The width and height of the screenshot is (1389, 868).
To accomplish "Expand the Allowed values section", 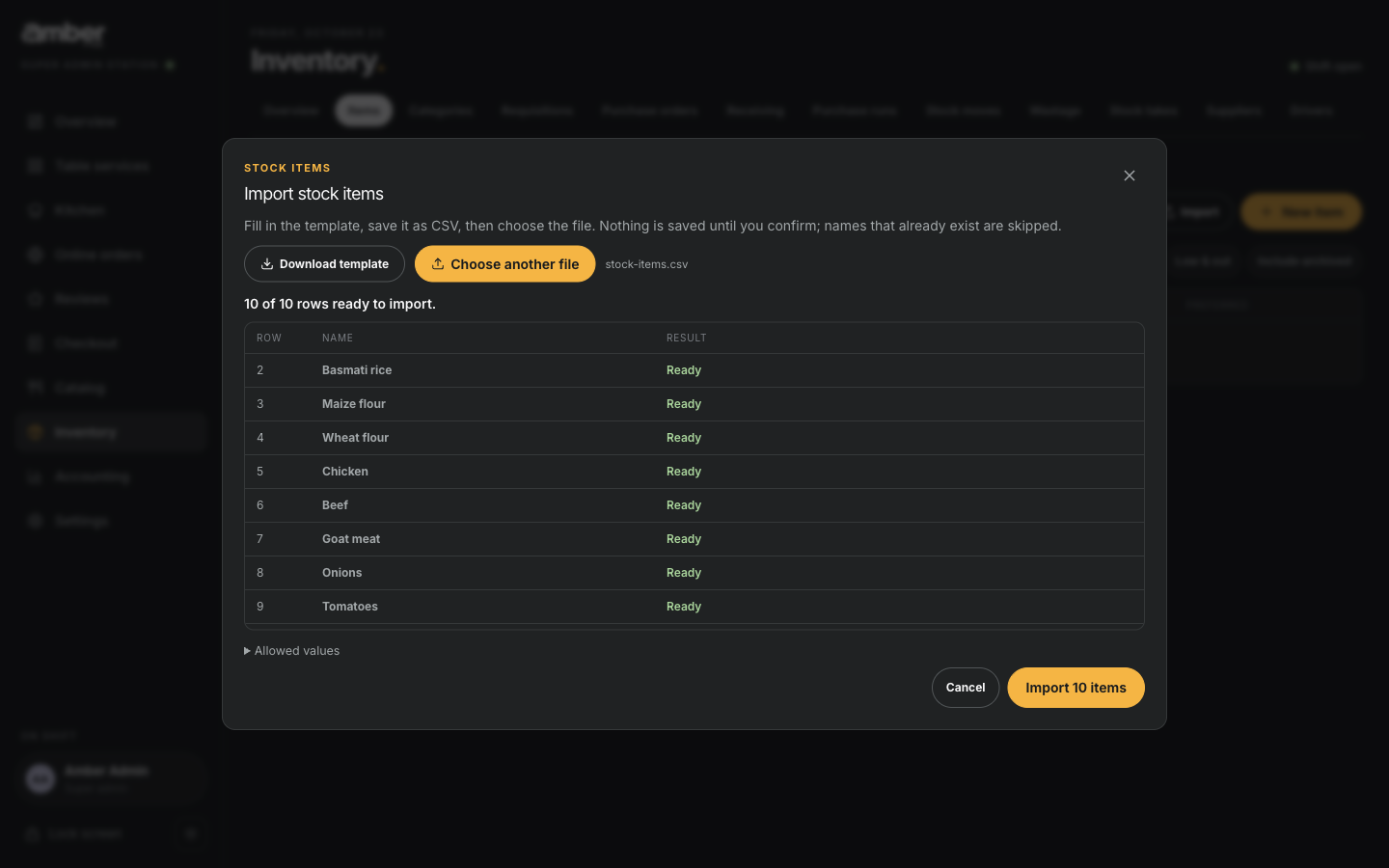I will (292, 651).
